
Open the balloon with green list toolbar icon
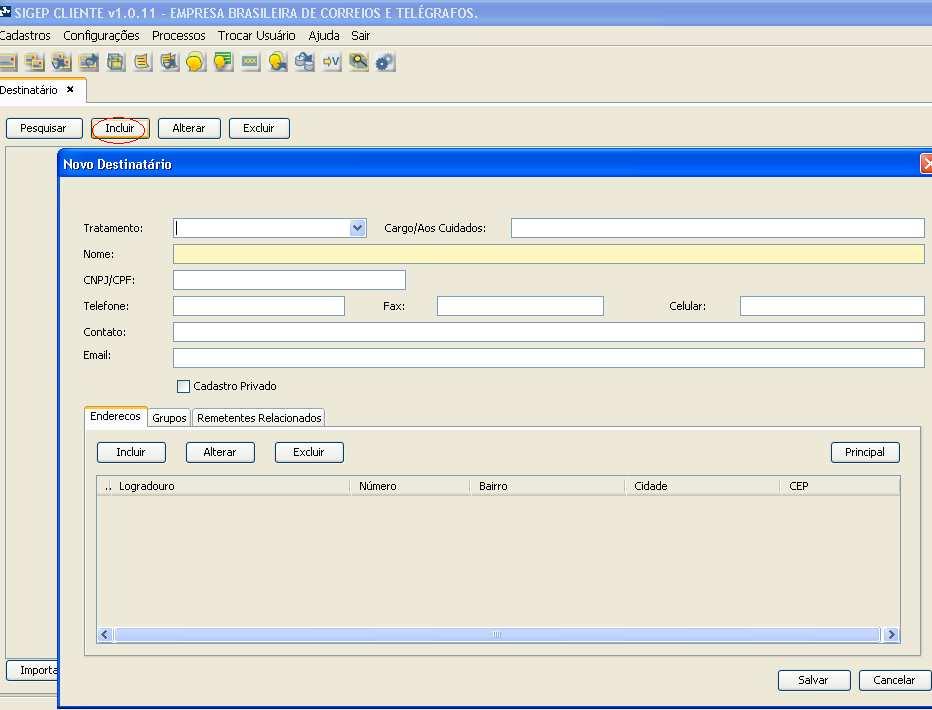click(x=223, y=61)
